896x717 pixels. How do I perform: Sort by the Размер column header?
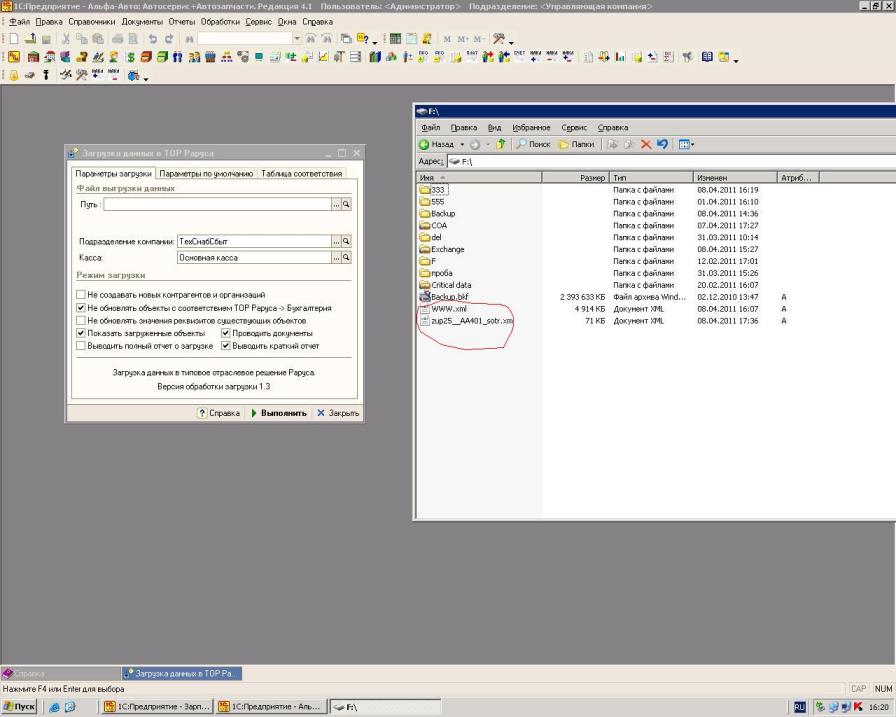coord(575,178)
